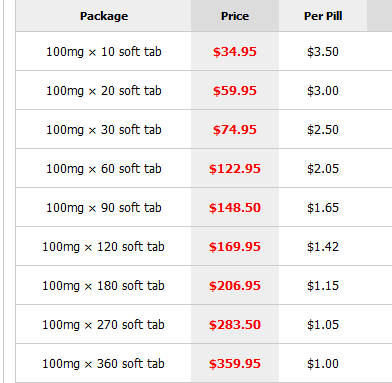Click the $148.50 price
This screenshot has width=392, height=383.
(235, 208)
